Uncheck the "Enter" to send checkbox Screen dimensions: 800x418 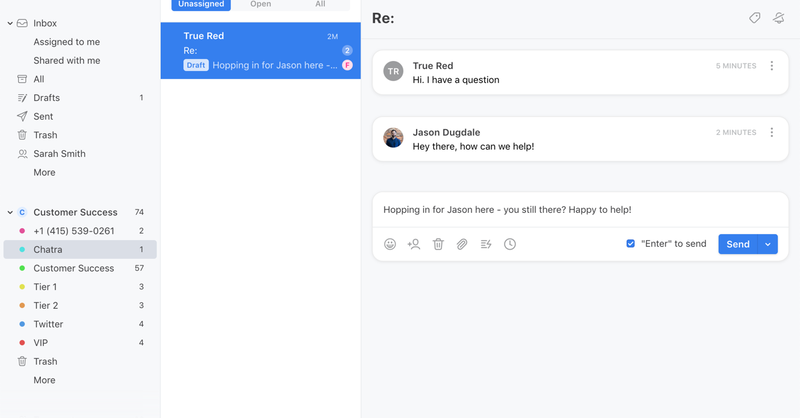point(630,244)
